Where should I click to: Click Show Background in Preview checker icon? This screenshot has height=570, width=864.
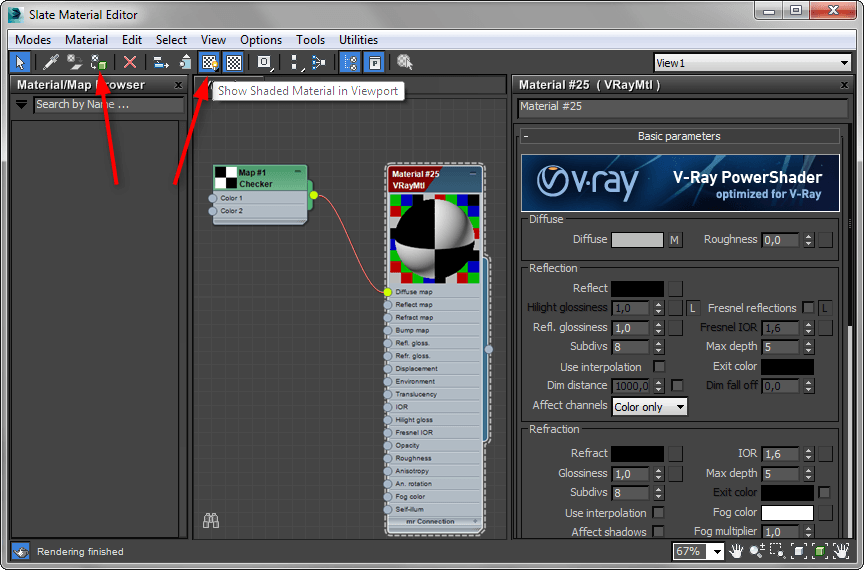pos(233,62)
